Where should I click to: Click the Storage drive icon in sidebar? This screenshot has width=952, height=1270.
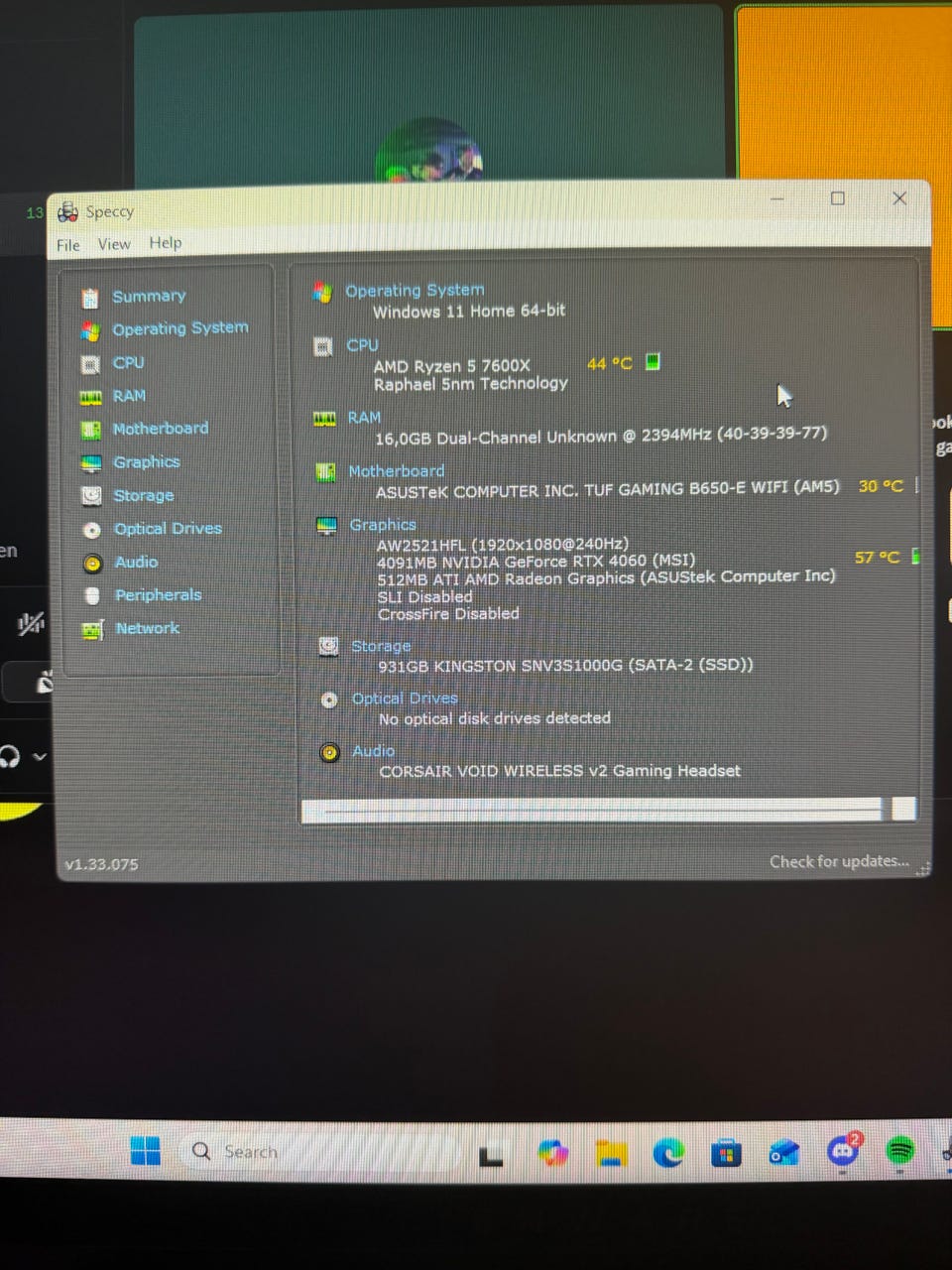(x=91, y=496)
